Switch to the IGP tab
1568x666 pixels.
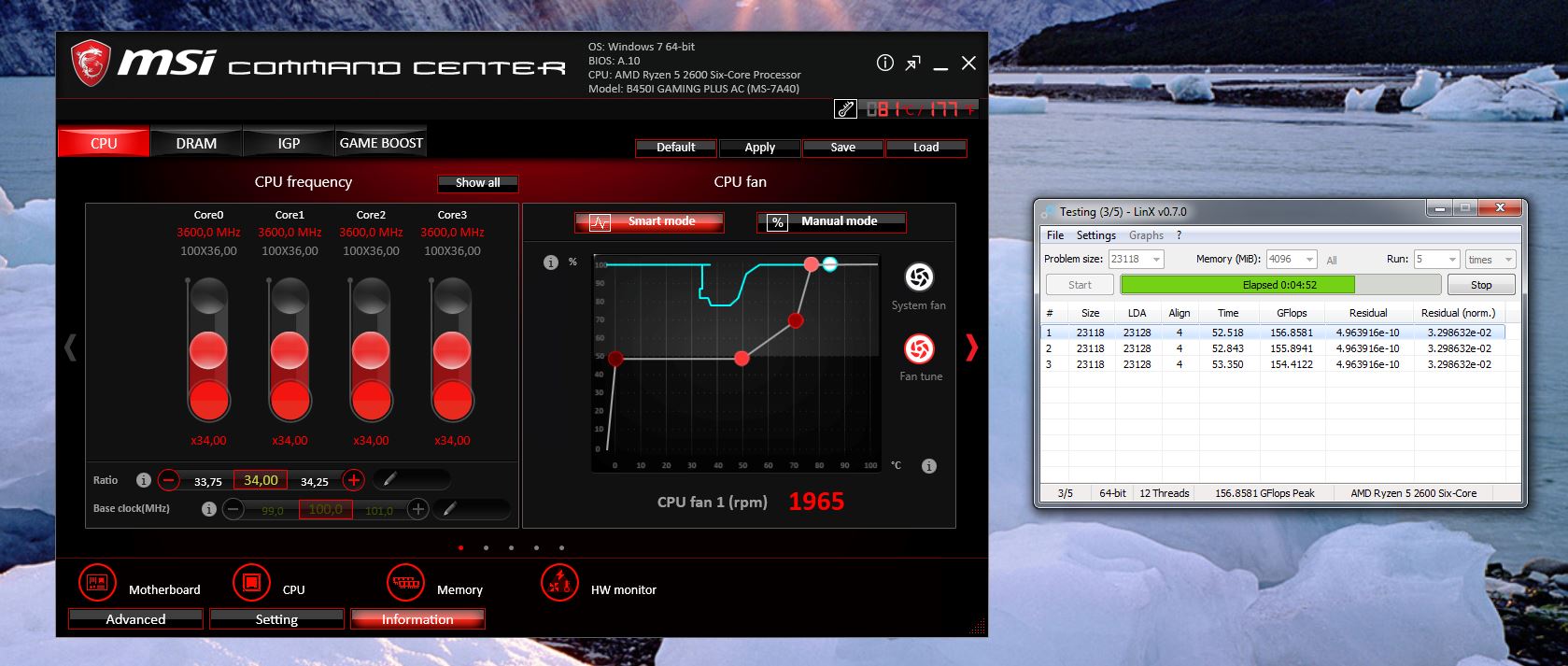289,143
